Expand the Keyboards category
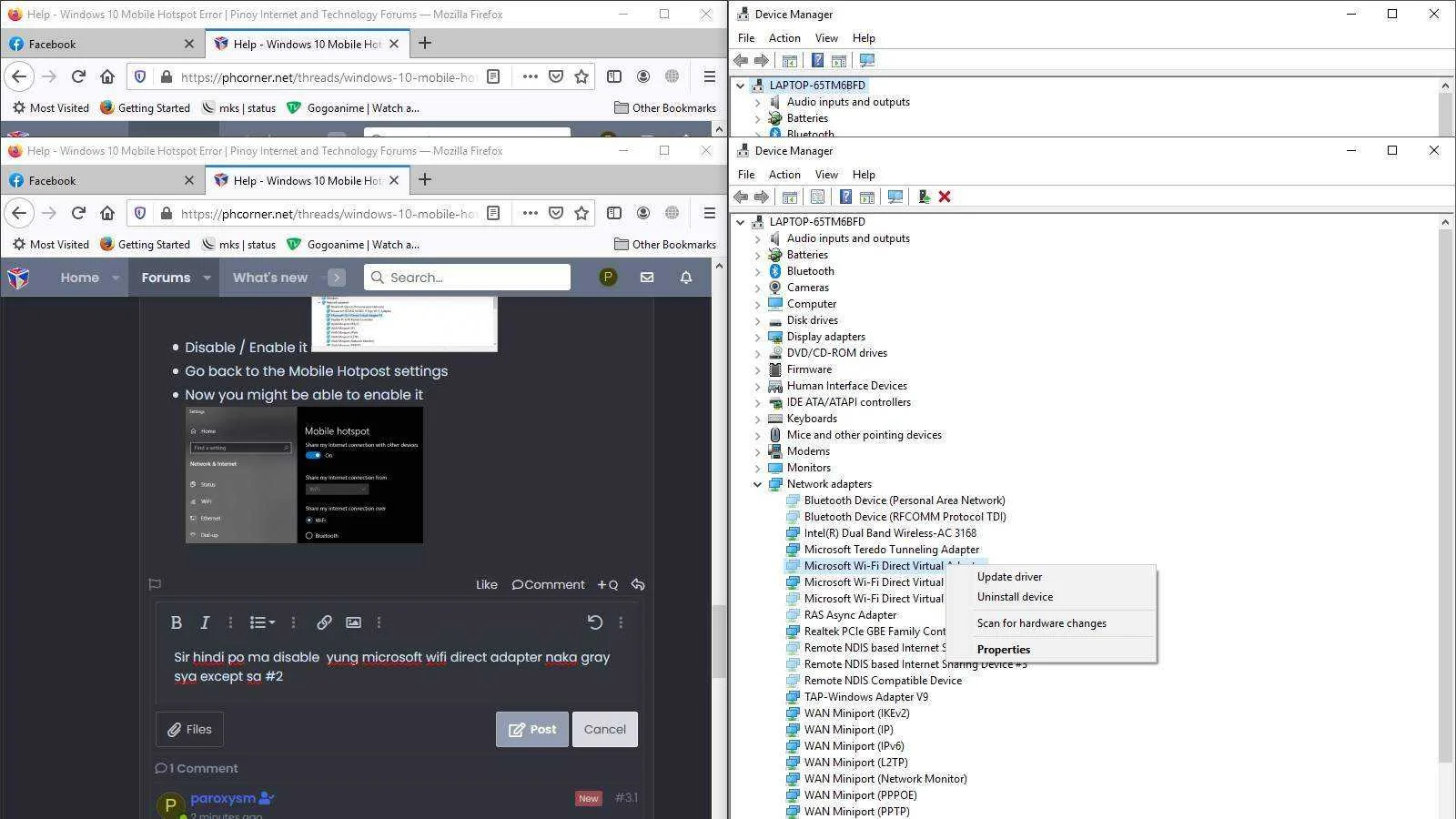This screenshot has height=819, width=1456. (757, 419)
